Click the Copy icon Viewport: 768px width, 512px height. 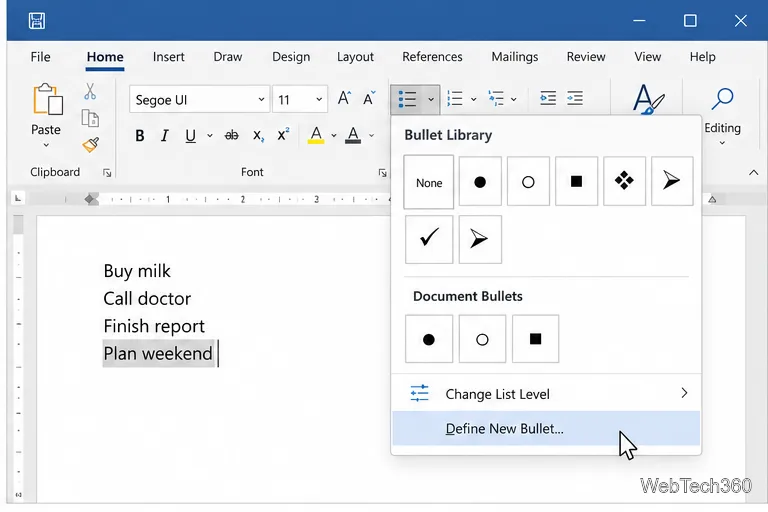[90, 119]
